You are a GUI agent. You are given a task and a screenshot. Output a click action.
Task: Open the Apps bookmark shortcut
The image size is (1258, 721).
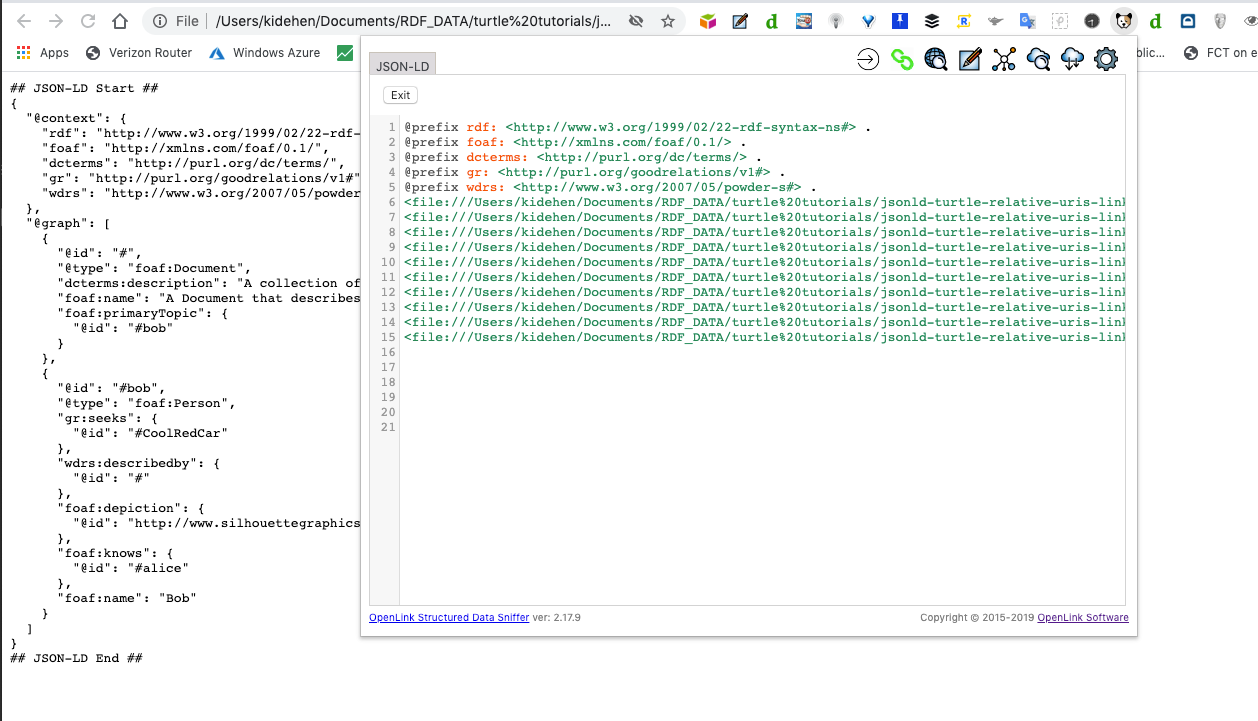(x=43, y=53)
